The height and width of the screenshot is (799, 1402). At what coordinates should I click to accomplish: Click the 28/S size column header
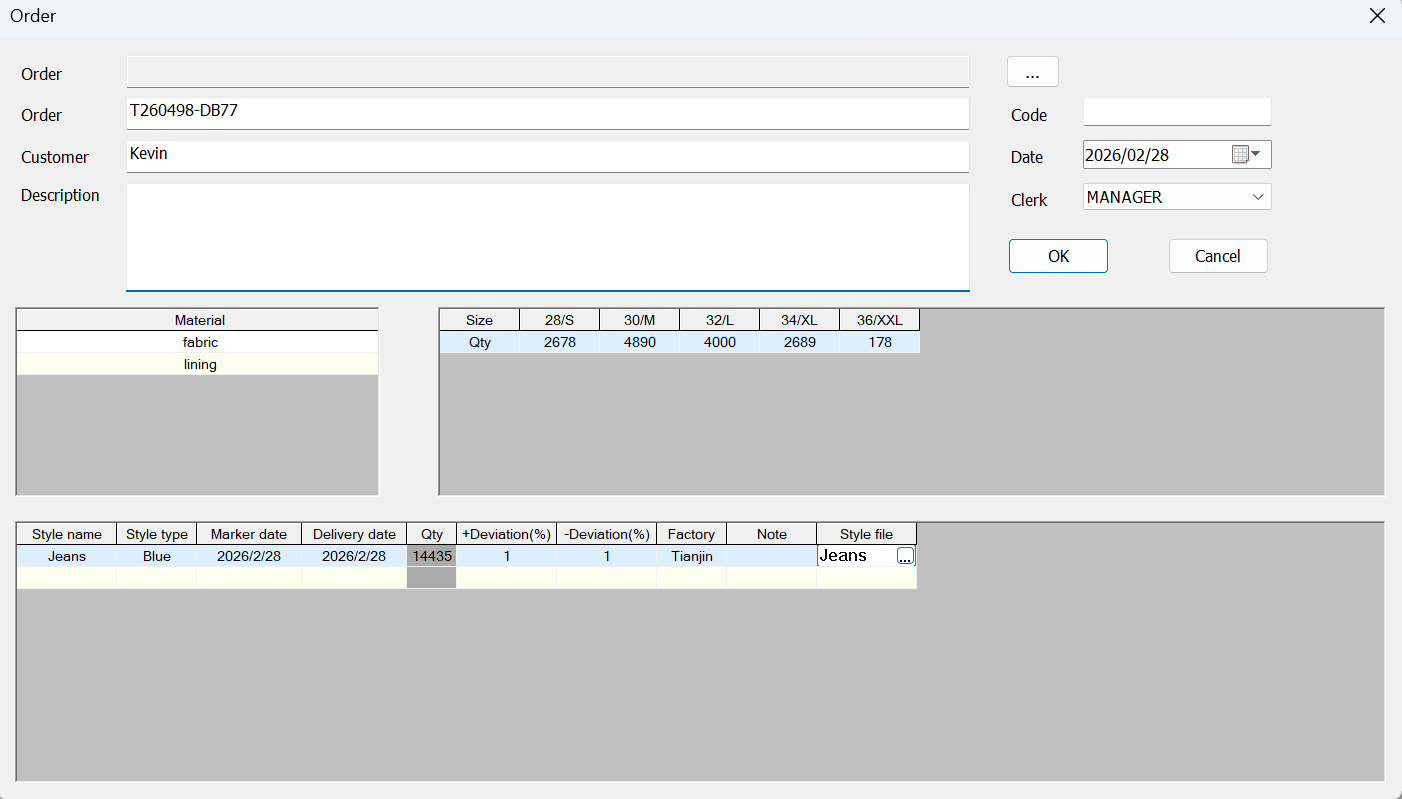(x=559, y=320)
